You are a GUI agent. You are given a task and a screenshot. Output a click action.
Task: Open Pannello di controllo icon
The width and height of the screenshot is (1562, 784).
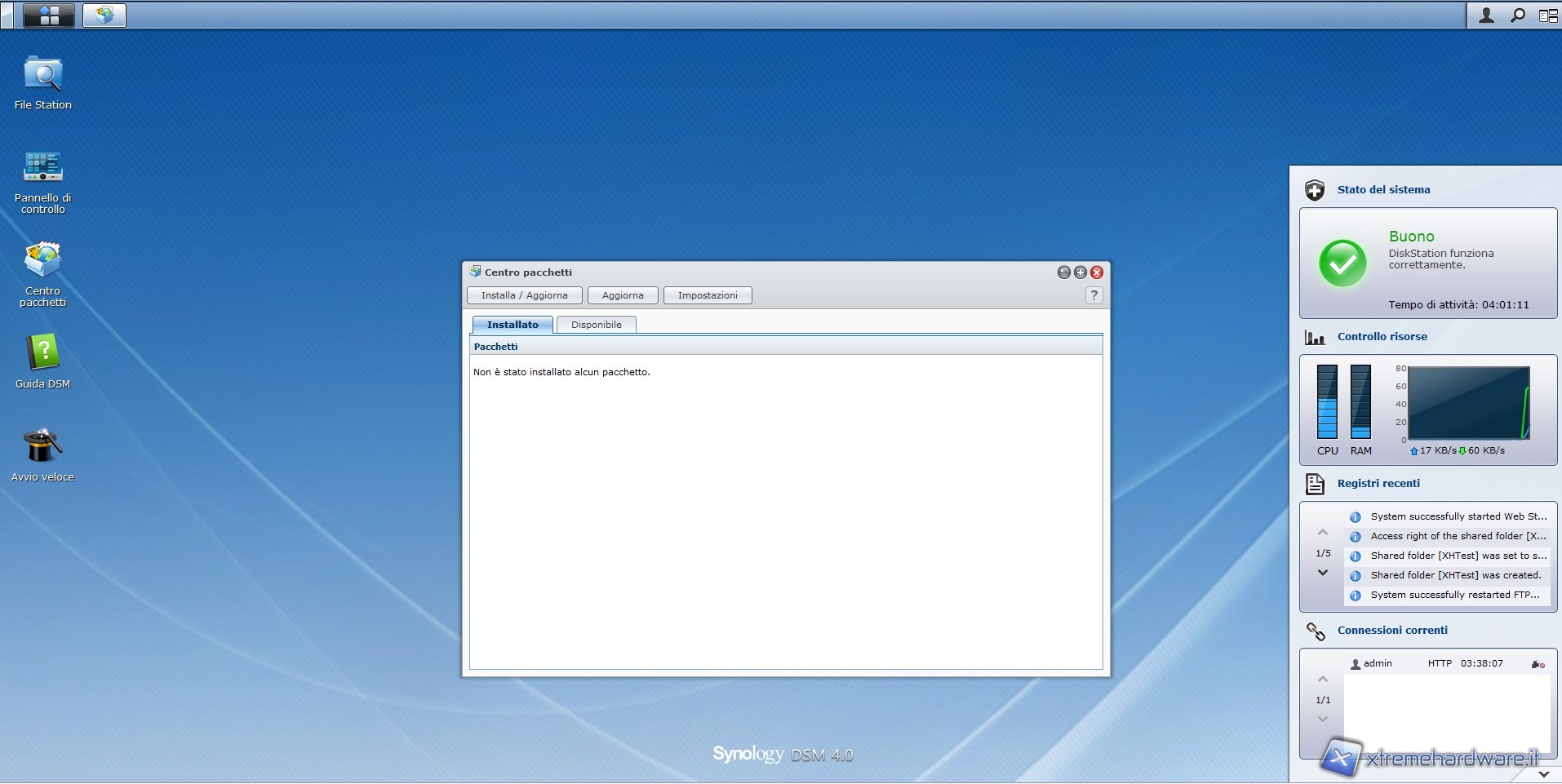click(x=42, y=167)
